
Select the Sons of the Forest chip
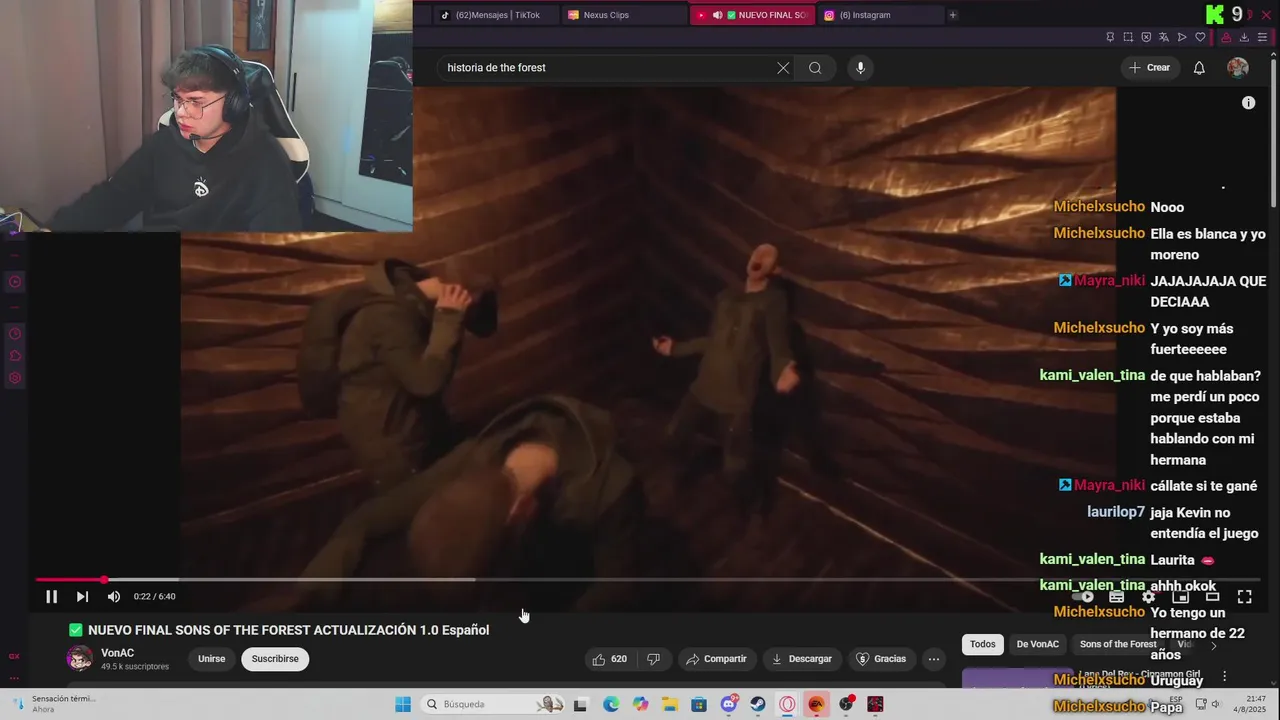point(1117,644)
